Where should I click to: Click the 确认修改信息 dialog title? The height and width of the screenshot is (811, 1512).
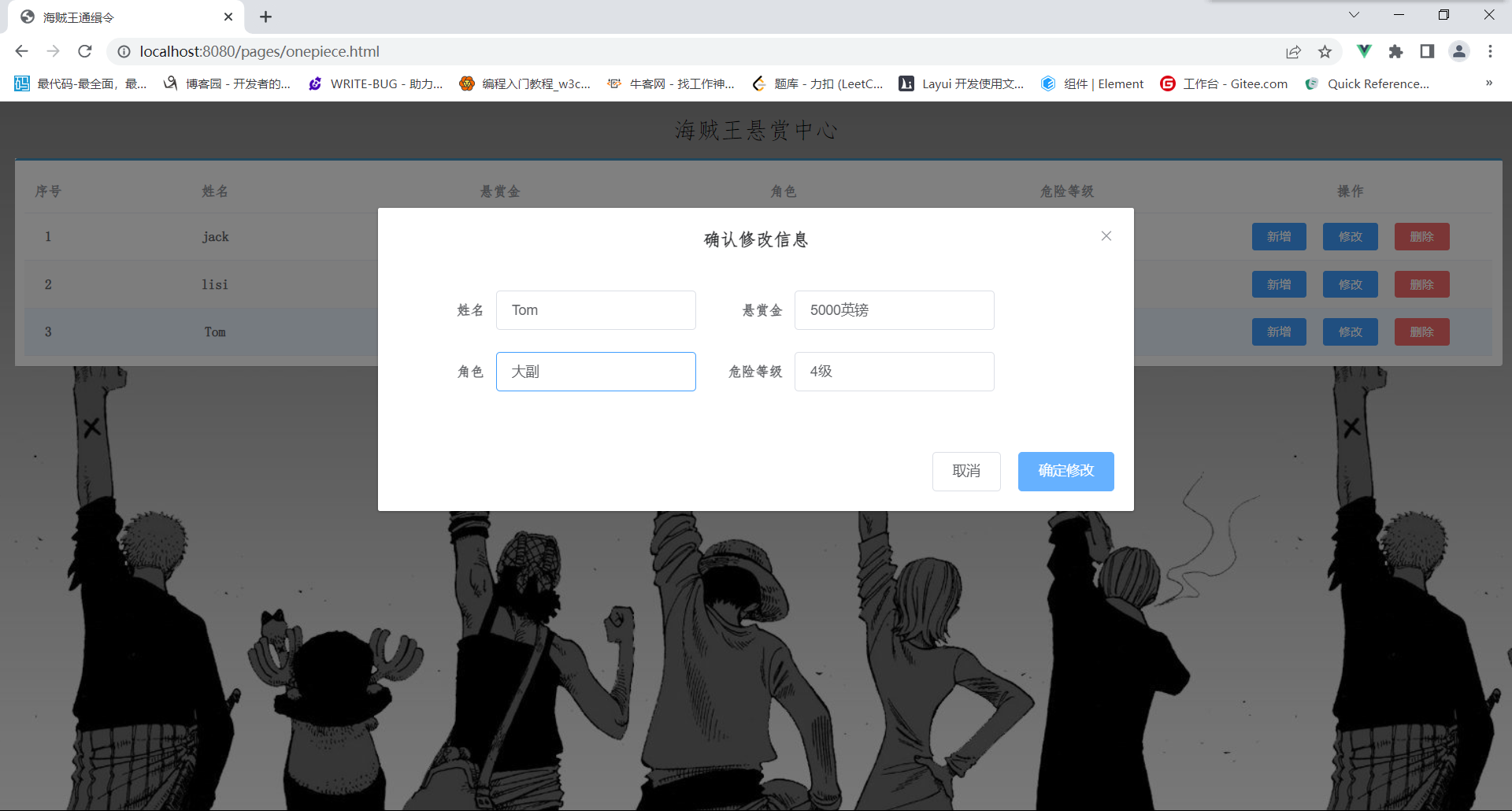(x=756, y=239)
